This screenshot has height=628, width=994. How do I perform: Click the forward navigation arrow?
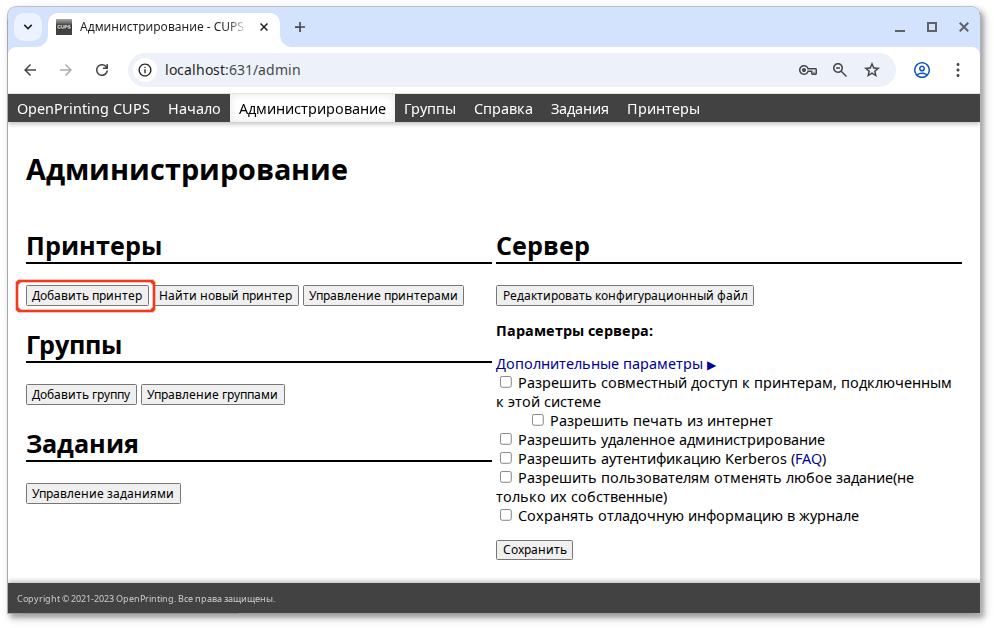pos(66,70)
